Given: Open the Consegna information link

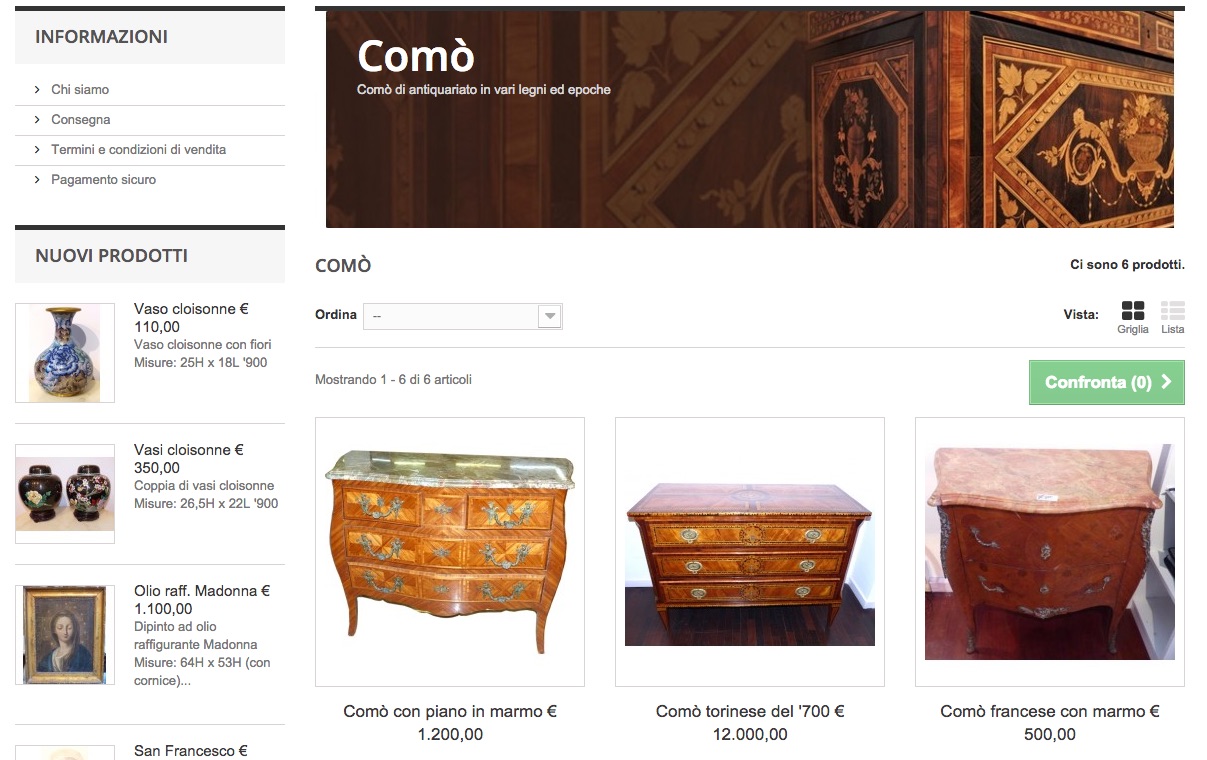Looking at the screenshot, I should pyautogui.click(x=81, y=120).
